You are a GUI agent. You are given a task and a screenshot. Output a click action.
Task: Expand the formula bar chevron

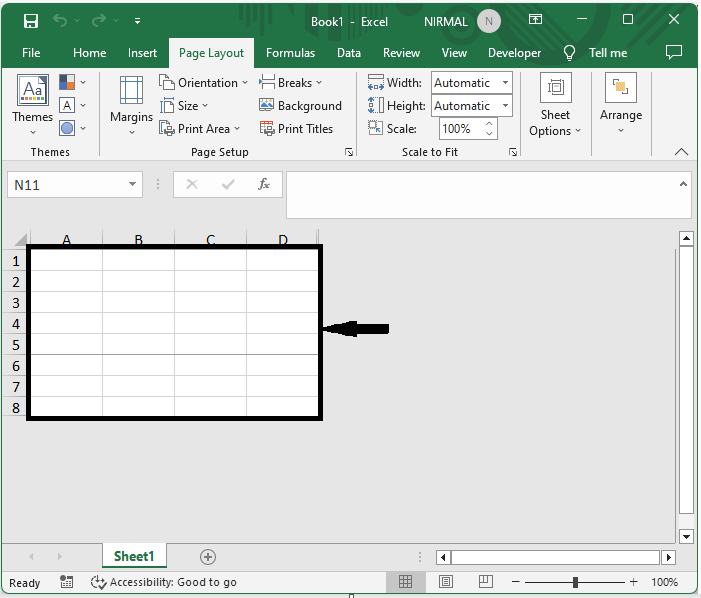coord(683,184)
